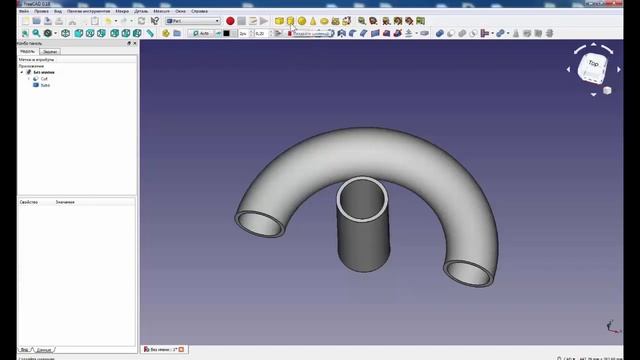Click the New document icon
Viewport: 640px width, 360px height.
[25, 21]
